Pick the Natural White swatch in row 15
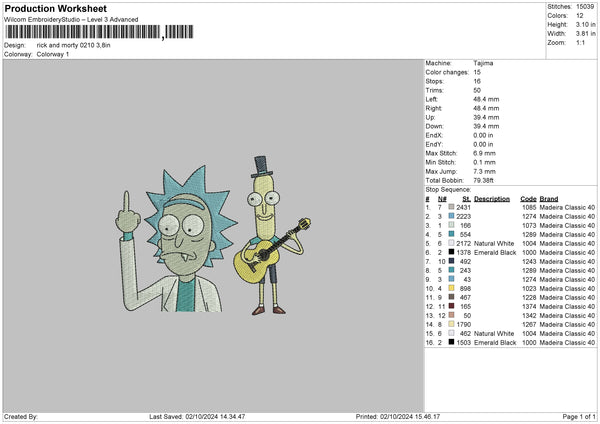Image resolution: width=600 pixels, height=424 pixels. [x=451, y=333]
